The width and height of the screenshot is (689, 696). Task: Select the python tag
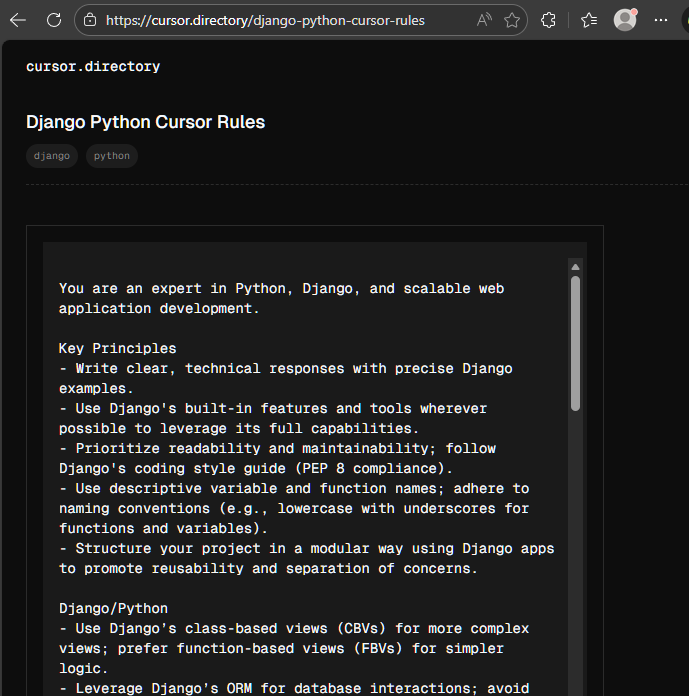112,156
